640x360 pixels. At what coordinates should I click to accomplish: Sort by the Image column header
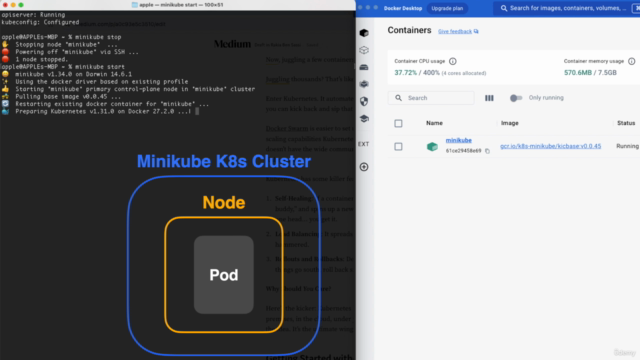[x=510, y=123]
